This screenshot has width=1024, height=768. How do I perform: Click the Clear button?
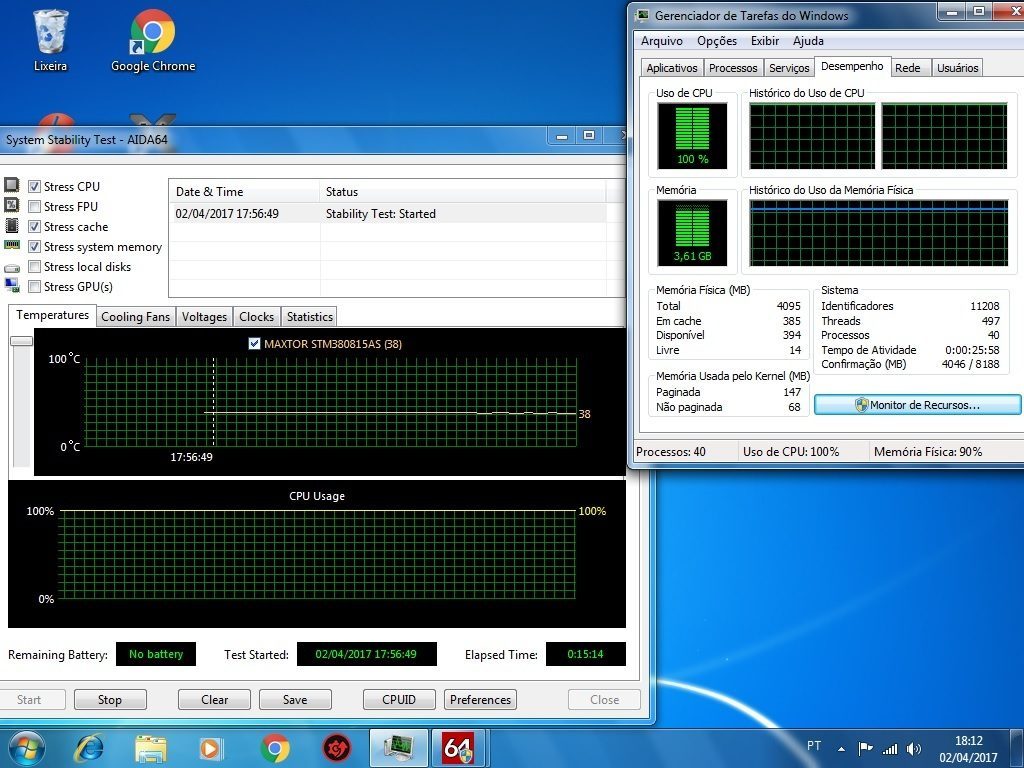click(x=214, y=699)
